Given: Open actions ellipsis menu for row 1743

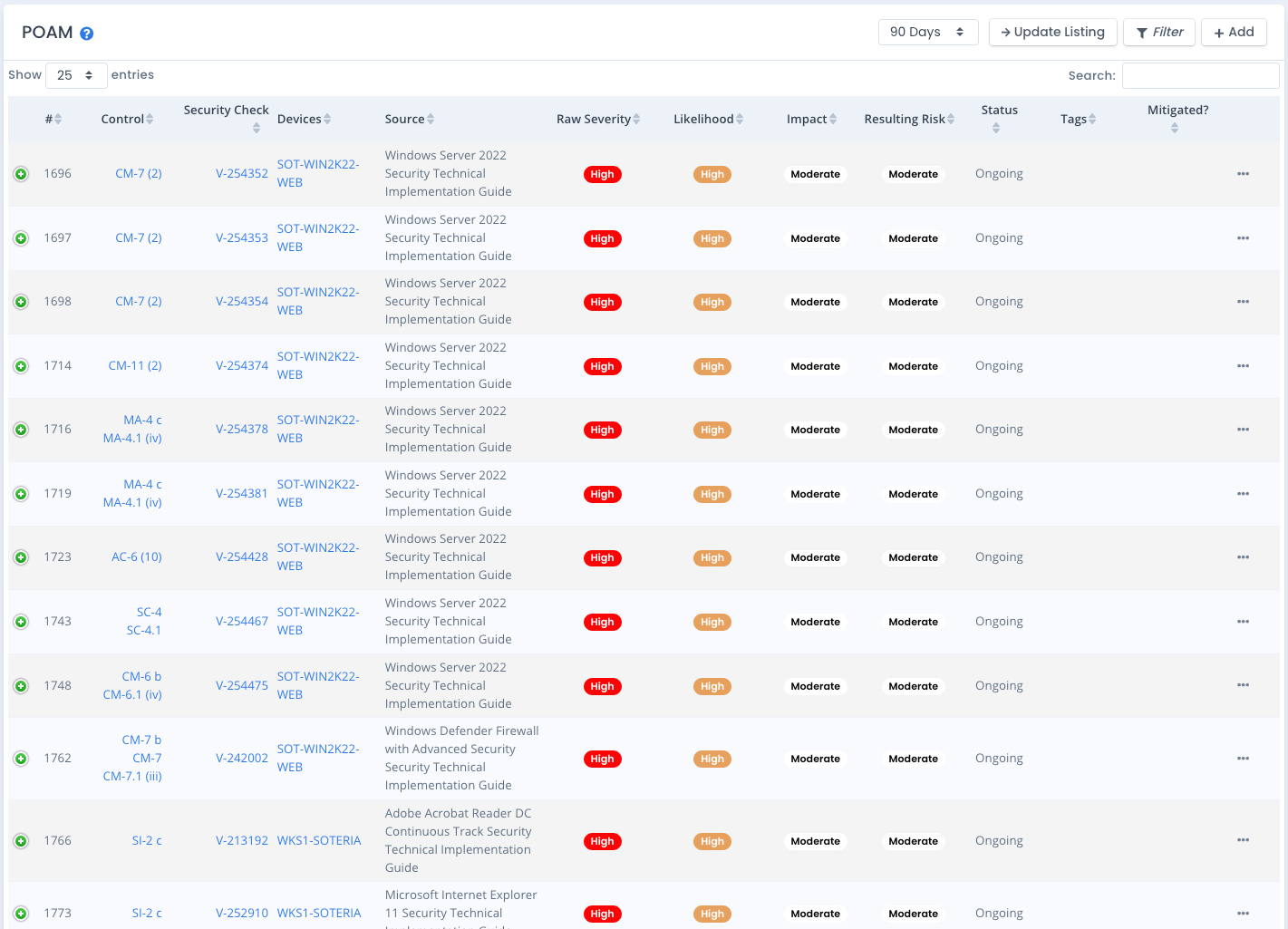Looking at the screenshot, I should point(1243,622).
